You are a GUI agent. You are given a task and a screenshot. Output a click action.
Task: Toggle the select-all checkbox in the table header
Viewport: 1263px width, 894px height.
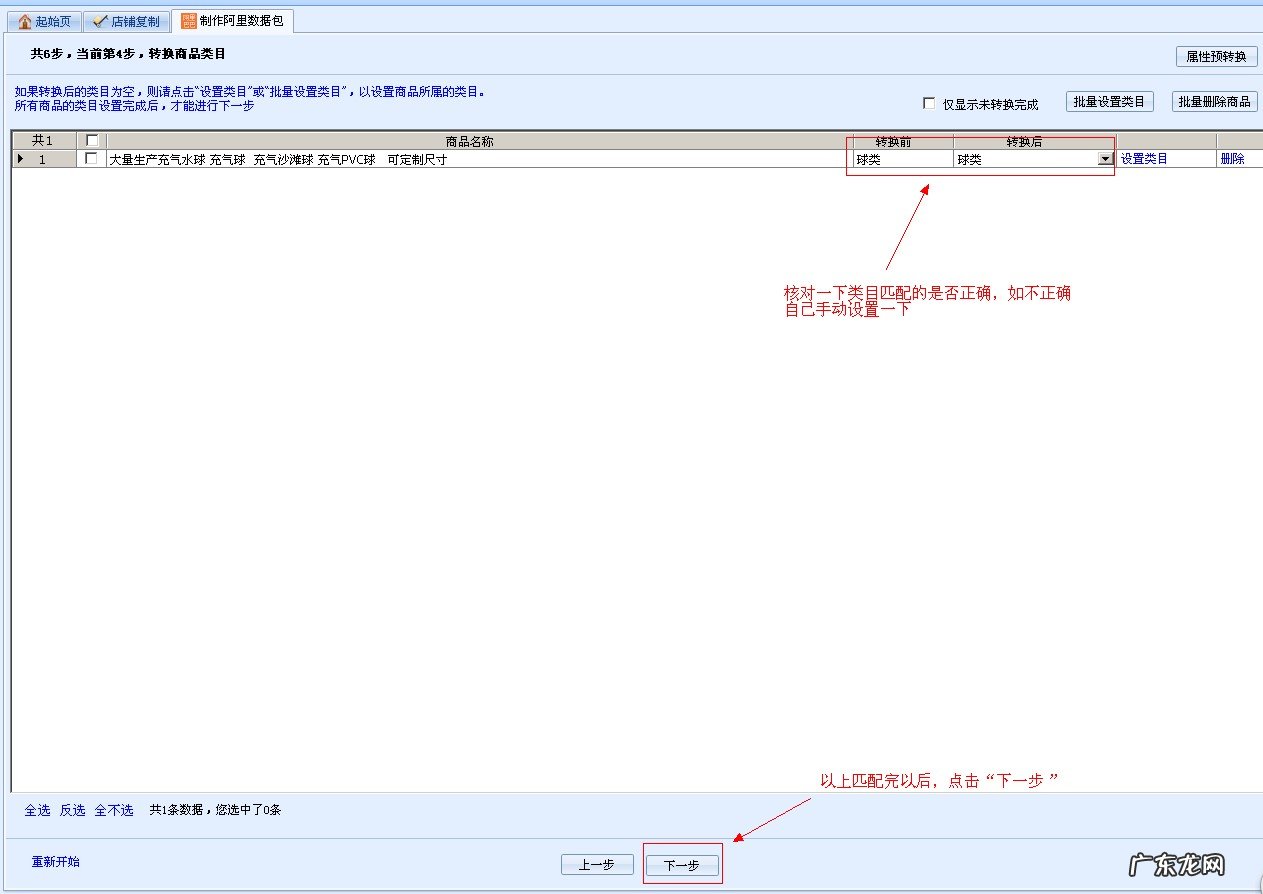(92, 141)
